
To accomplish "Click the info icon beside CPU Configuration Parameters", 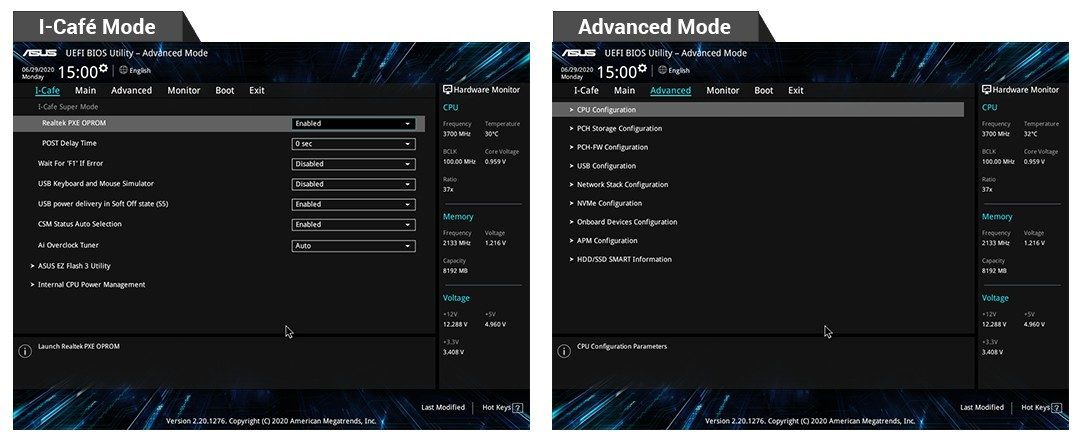I will (564, 351).
